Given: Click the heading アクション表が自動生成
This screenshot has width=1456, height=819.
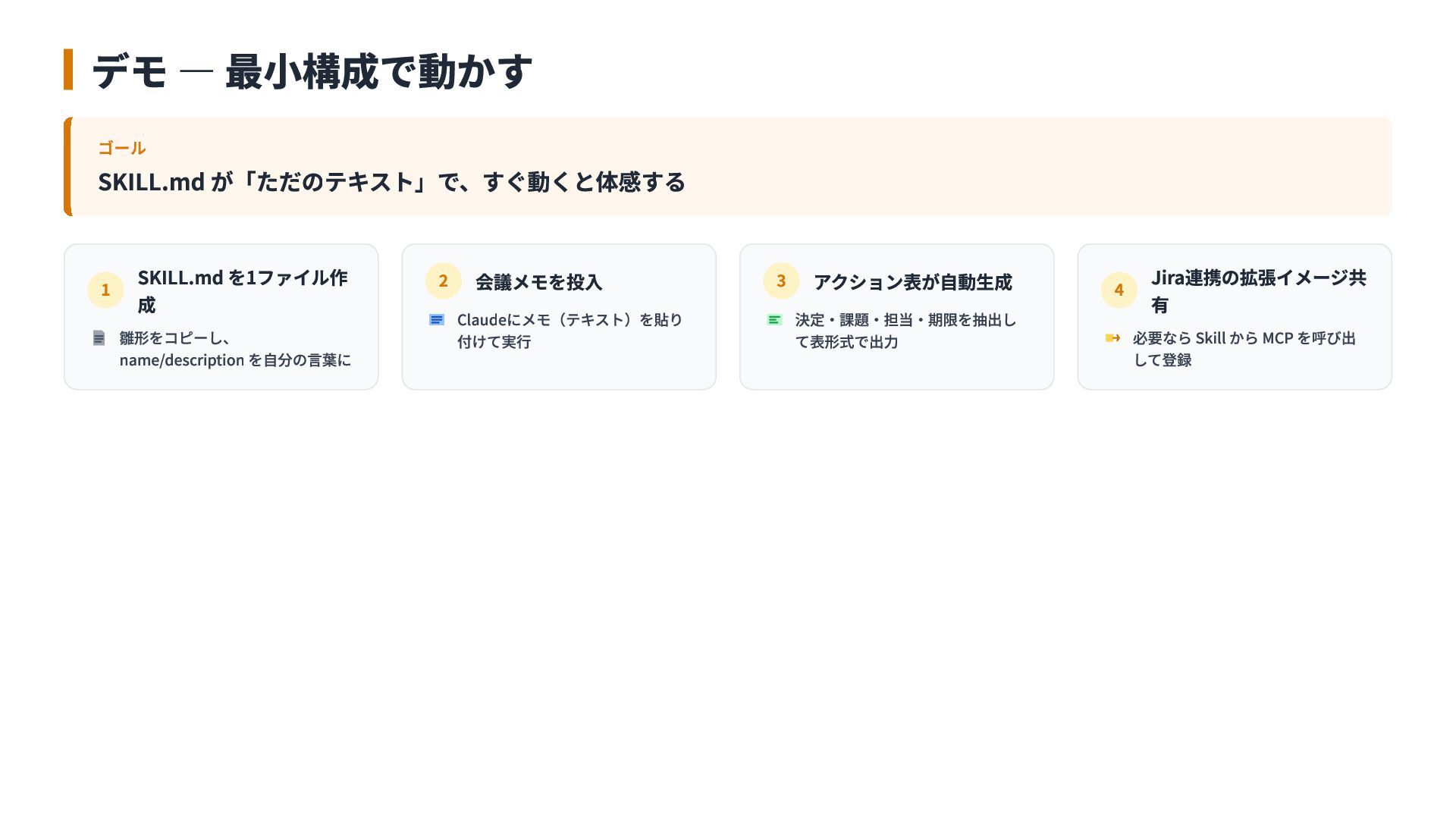Looking at the screenshot, I should 912,282.
